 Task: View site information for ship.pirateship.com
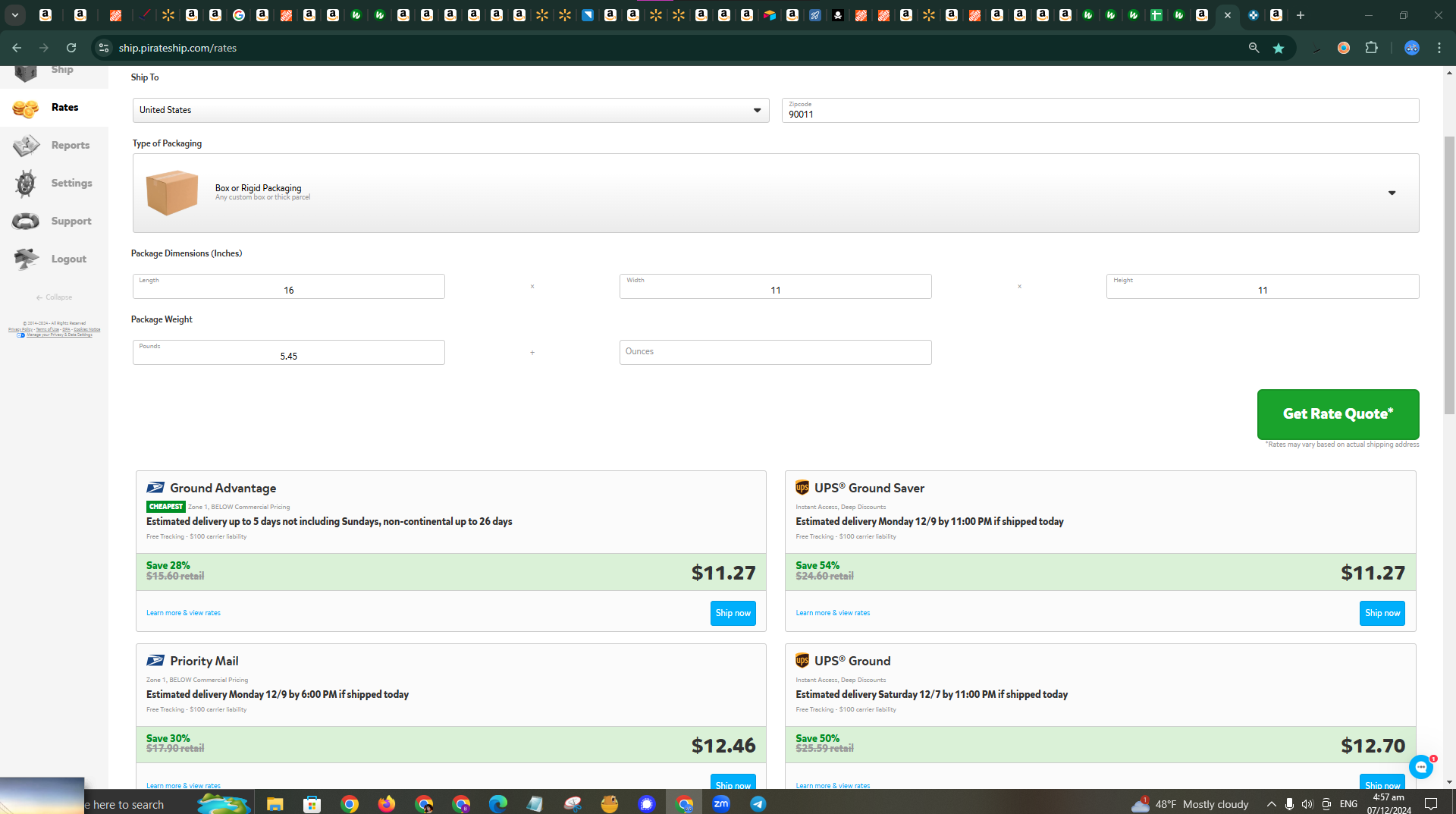[x=104, y=48]
